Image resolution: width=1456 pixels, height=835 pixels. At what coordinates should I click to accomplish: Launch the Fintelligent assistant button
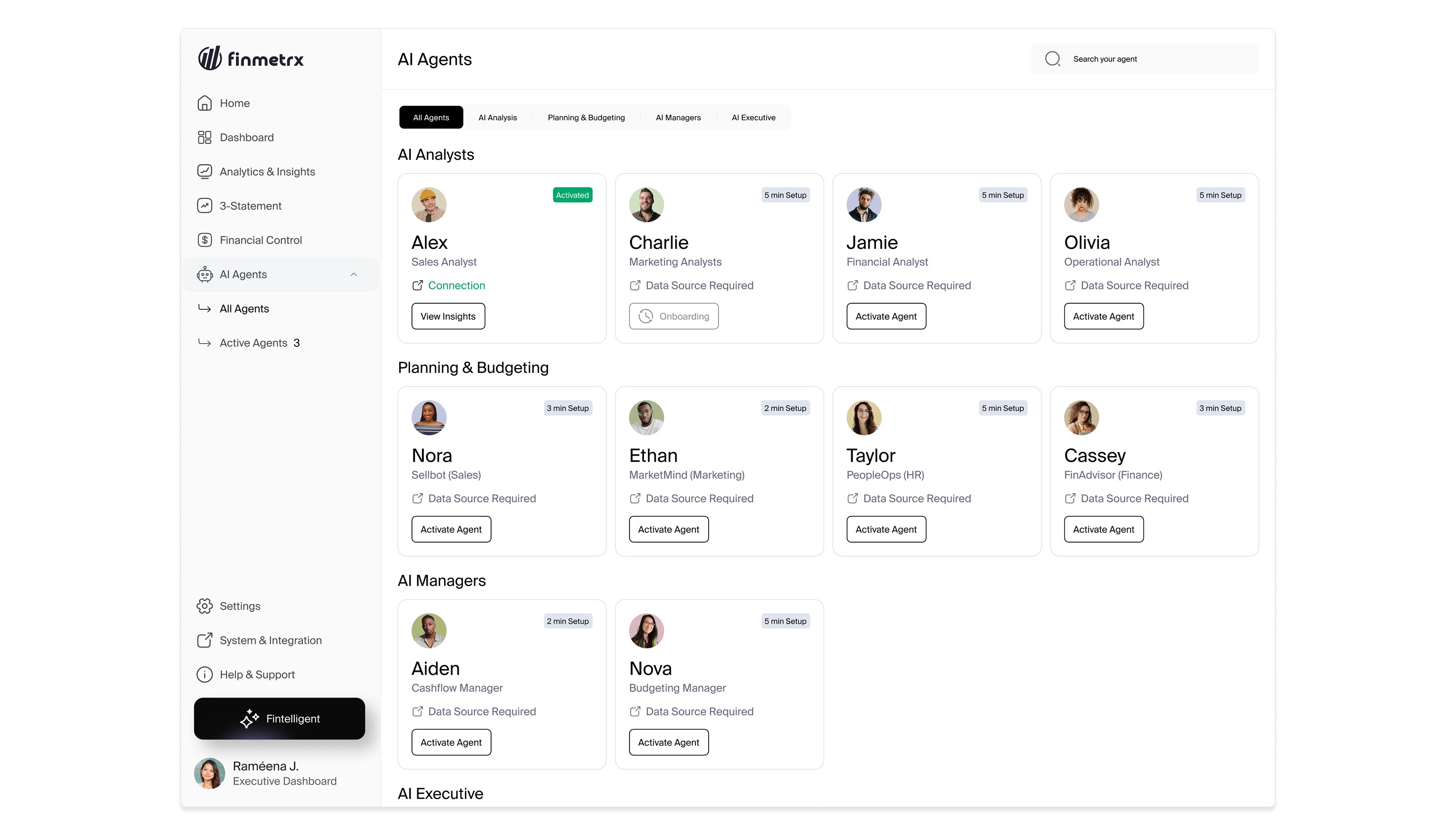click(x=279, y=719)
